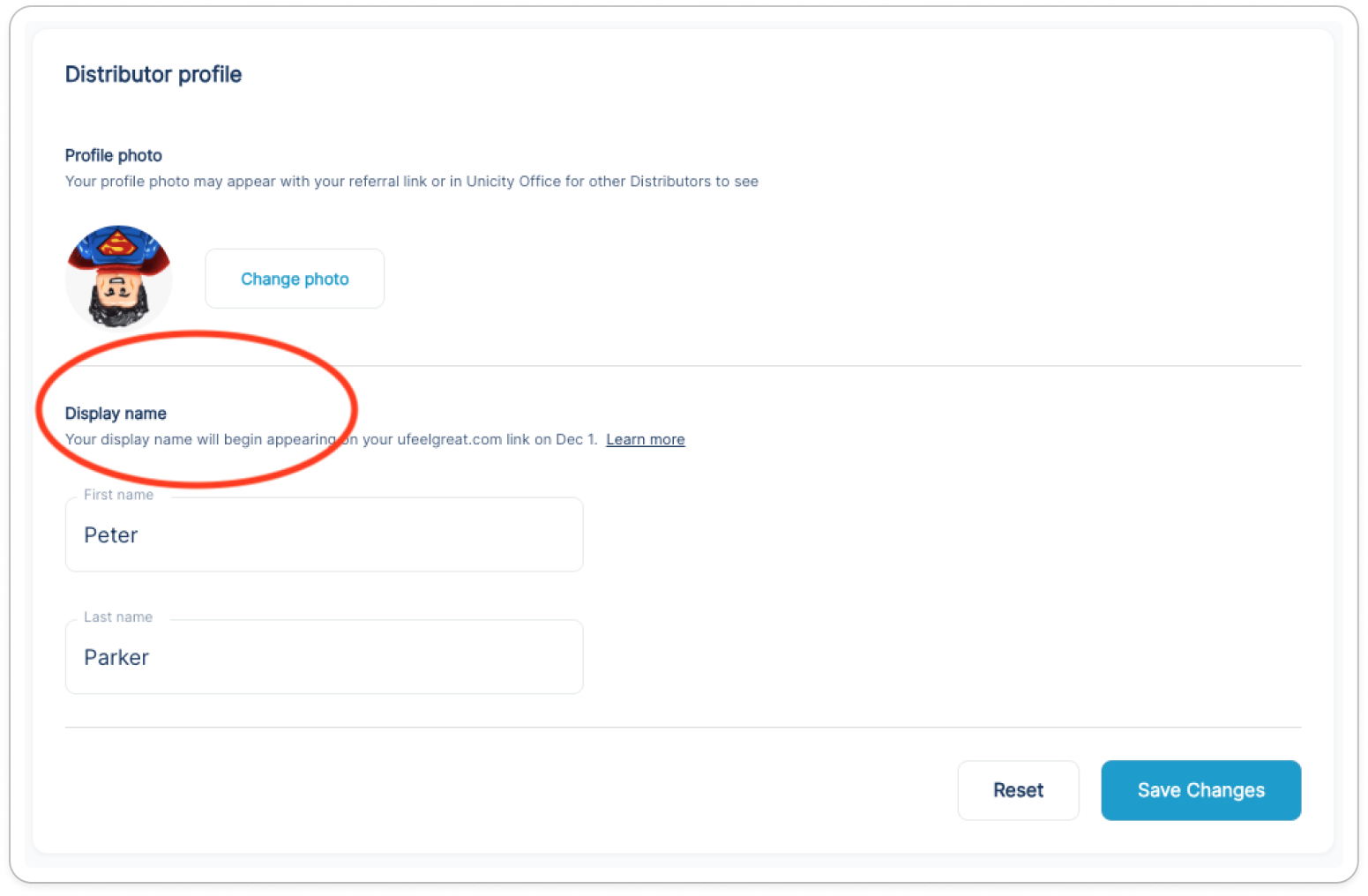1368x896 pixels.
Task: Click the Reset button
Action: coord(1018,790)
